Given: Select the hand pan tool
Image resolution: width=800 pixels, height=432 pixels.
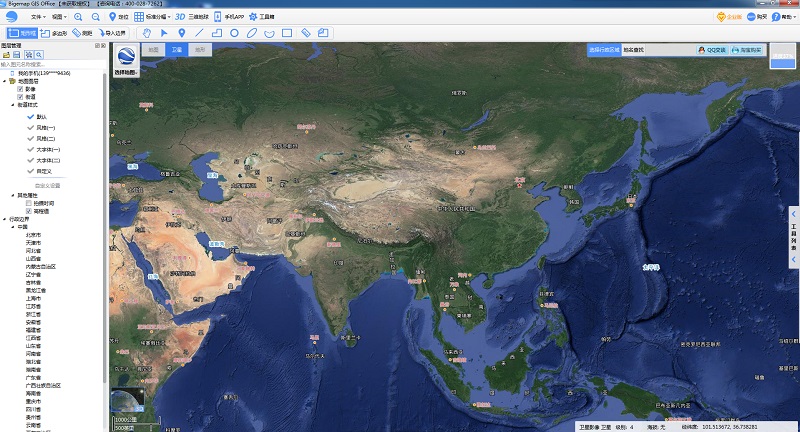Looking at the screenshot, I should (x=147, y=33).
